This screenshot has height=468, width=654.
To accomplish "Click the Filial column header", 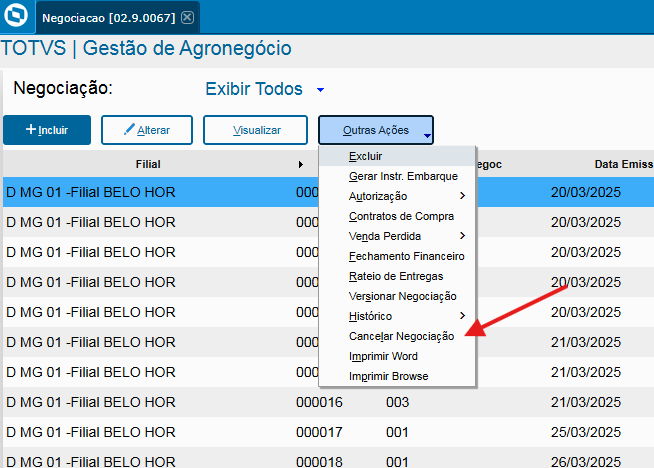I will pyautogui.click(x=148, y=164).
